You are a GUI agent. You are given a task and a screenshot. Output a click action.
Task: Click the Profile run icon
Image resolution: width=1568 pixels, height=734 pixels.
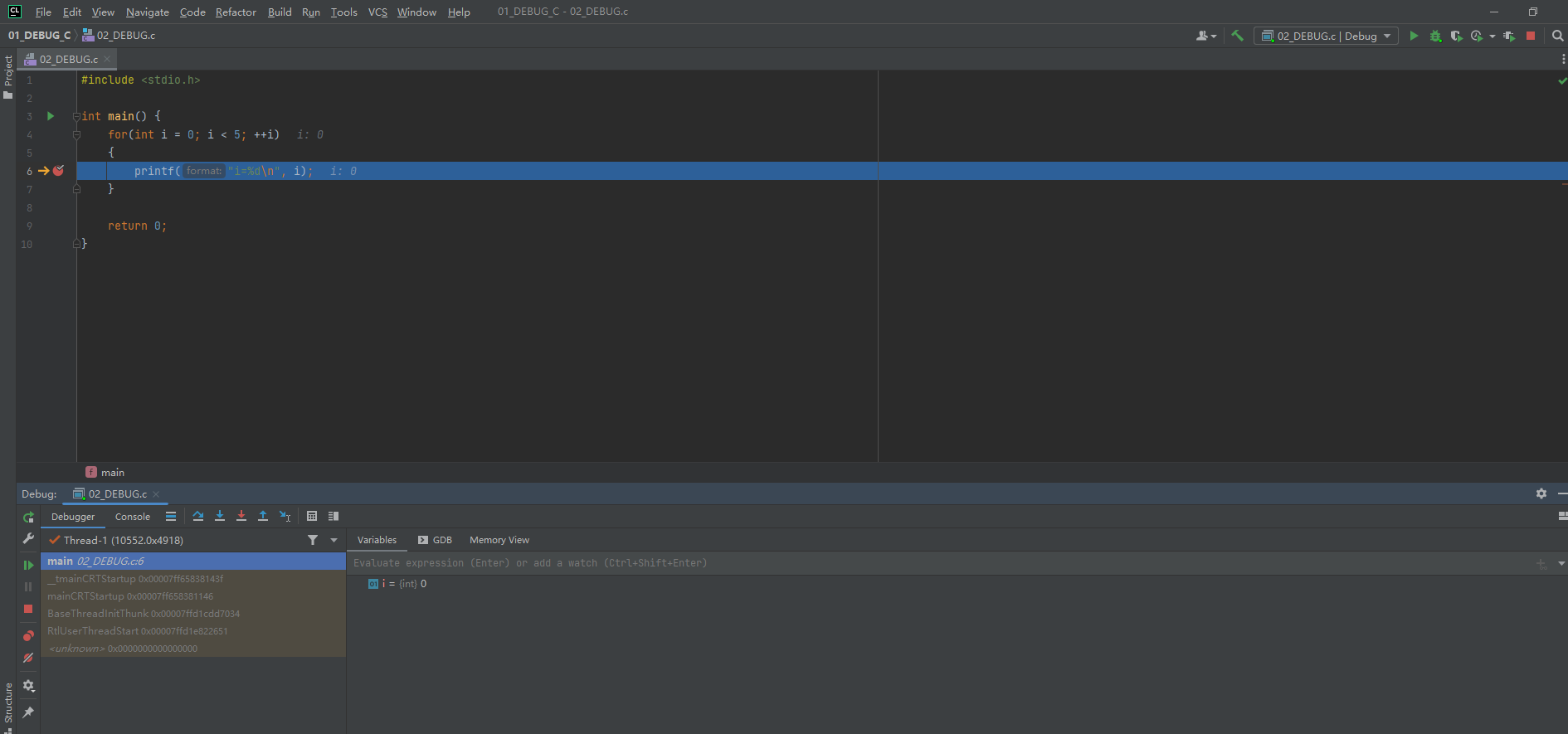point(1477,36)
